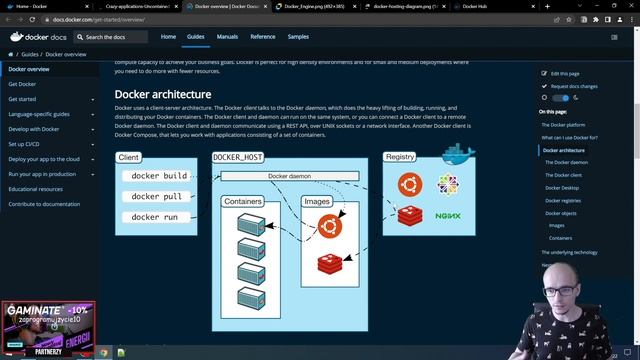Jump to The underlying technology section
The height and width of the screenshot is (360, 640).
[x=569, y=253]
